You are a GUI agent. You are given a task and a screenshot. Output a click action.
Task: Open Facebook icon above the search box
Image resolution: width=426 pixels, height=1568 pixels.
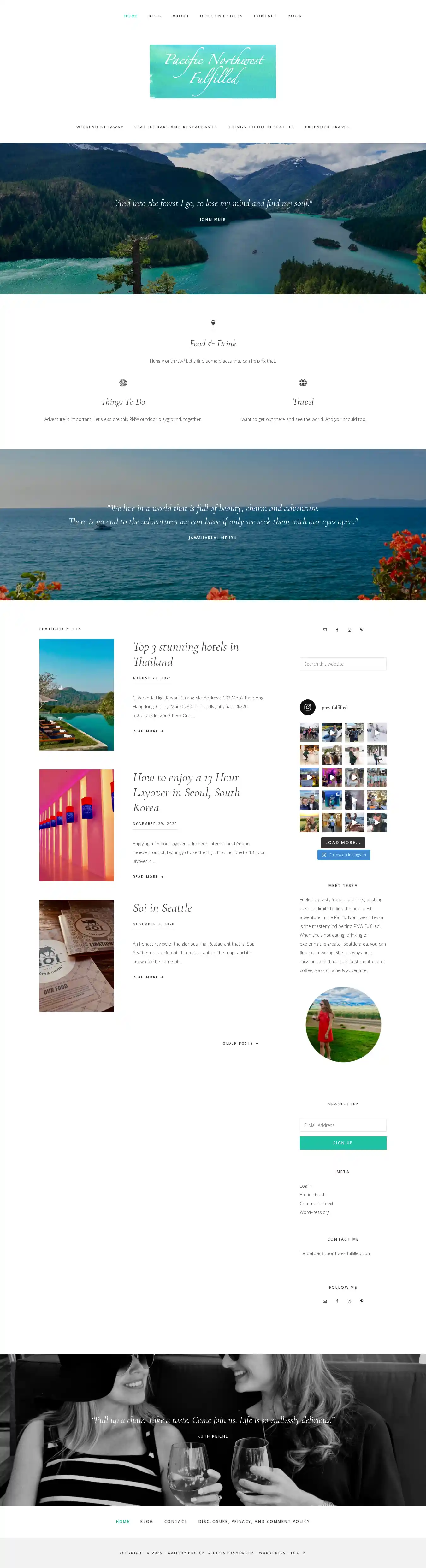click(337, 630)
